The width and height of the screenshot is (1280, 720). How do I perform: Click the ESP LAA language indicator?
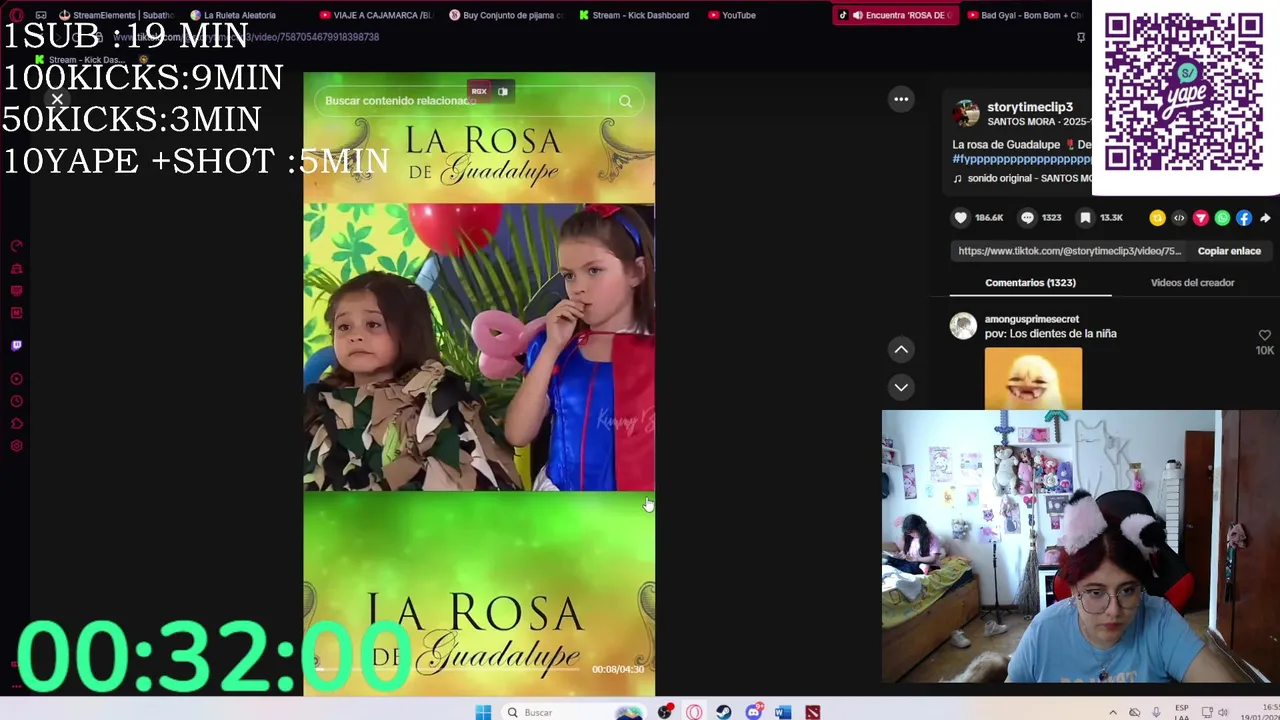click(x=1181, y=712)
